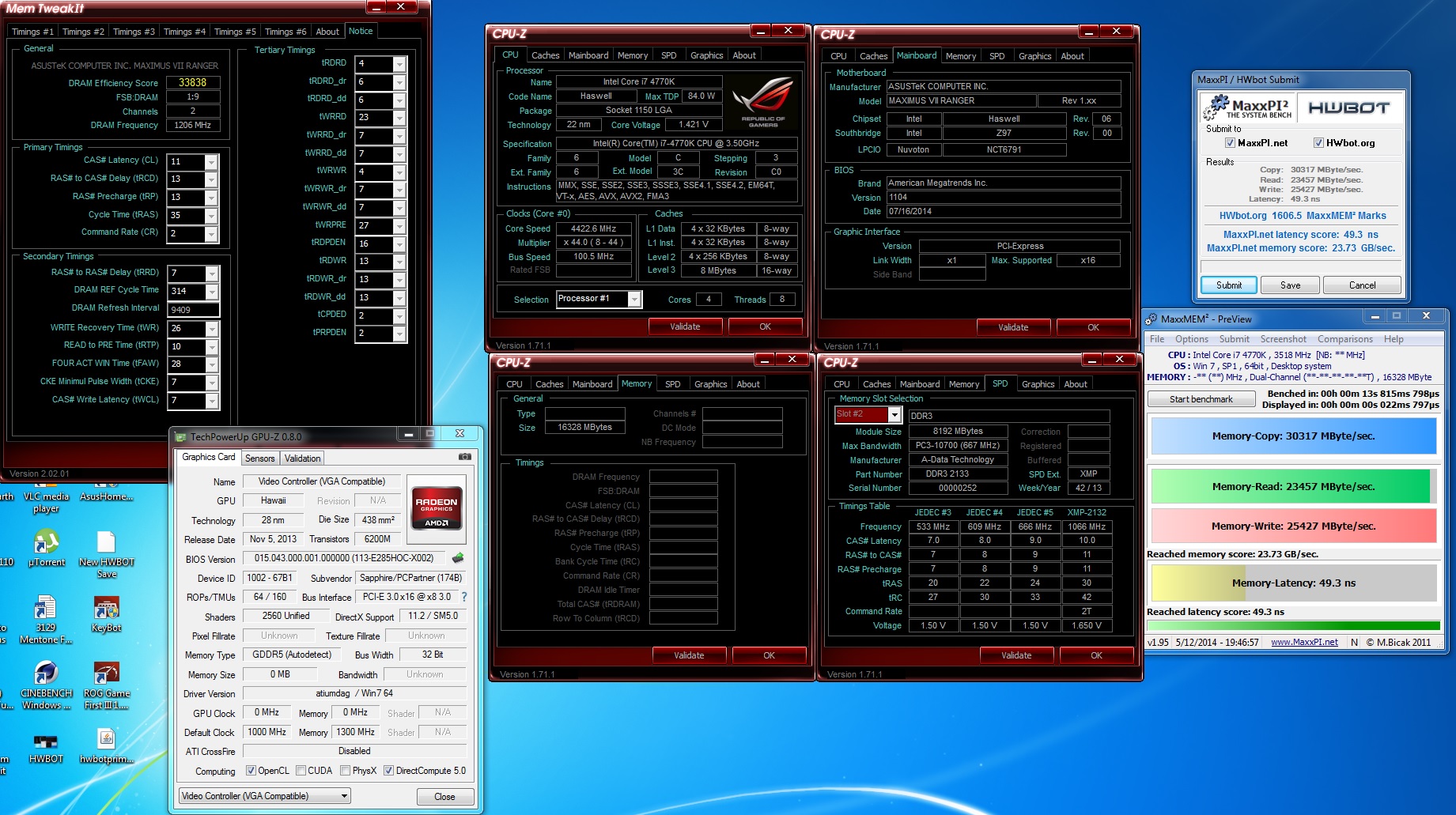The height and width of the screenshot is (815, 1456).
Task: Open the ROG Game First III shortcut
Action: pos(106,686)
